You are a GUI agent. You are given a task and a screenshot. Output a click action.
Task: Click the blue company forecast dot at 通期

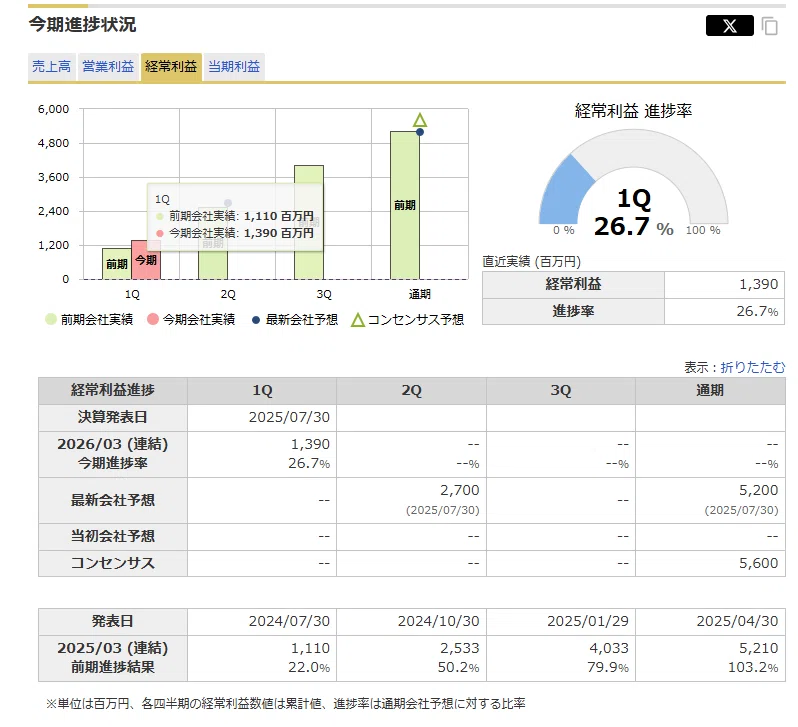(420, 132)
